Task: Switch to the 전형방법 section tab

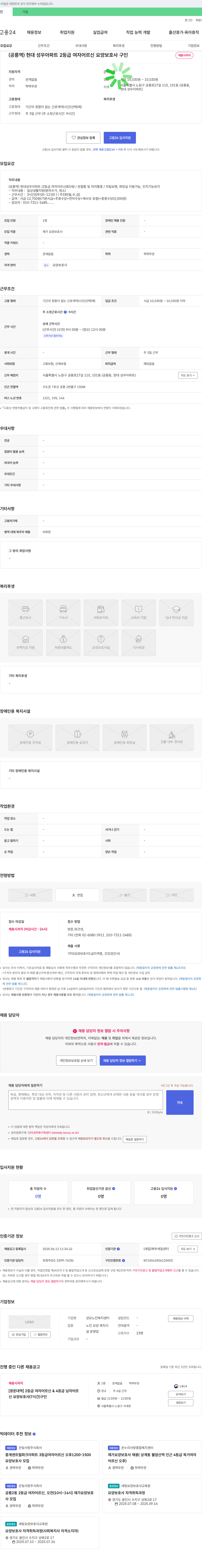Action: tap(156, 46)
